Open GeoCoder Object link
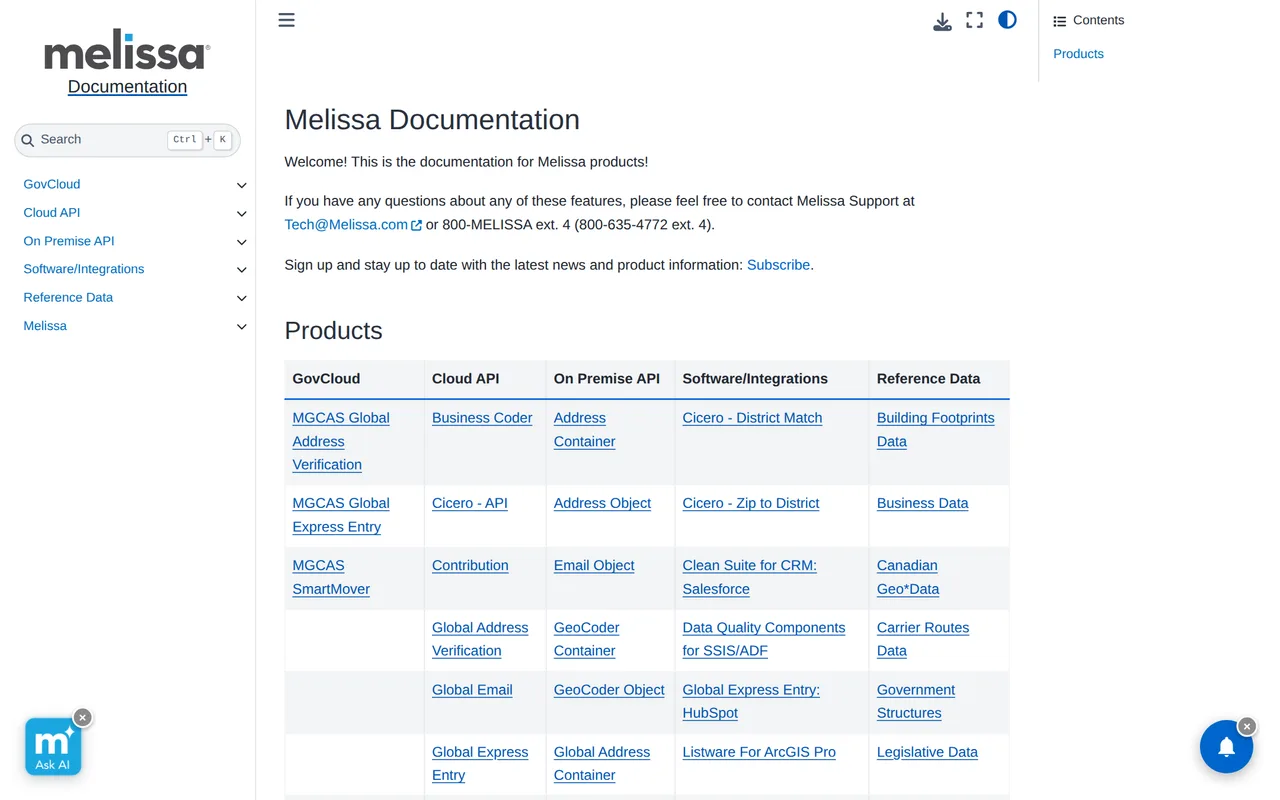 coord(609,690)
